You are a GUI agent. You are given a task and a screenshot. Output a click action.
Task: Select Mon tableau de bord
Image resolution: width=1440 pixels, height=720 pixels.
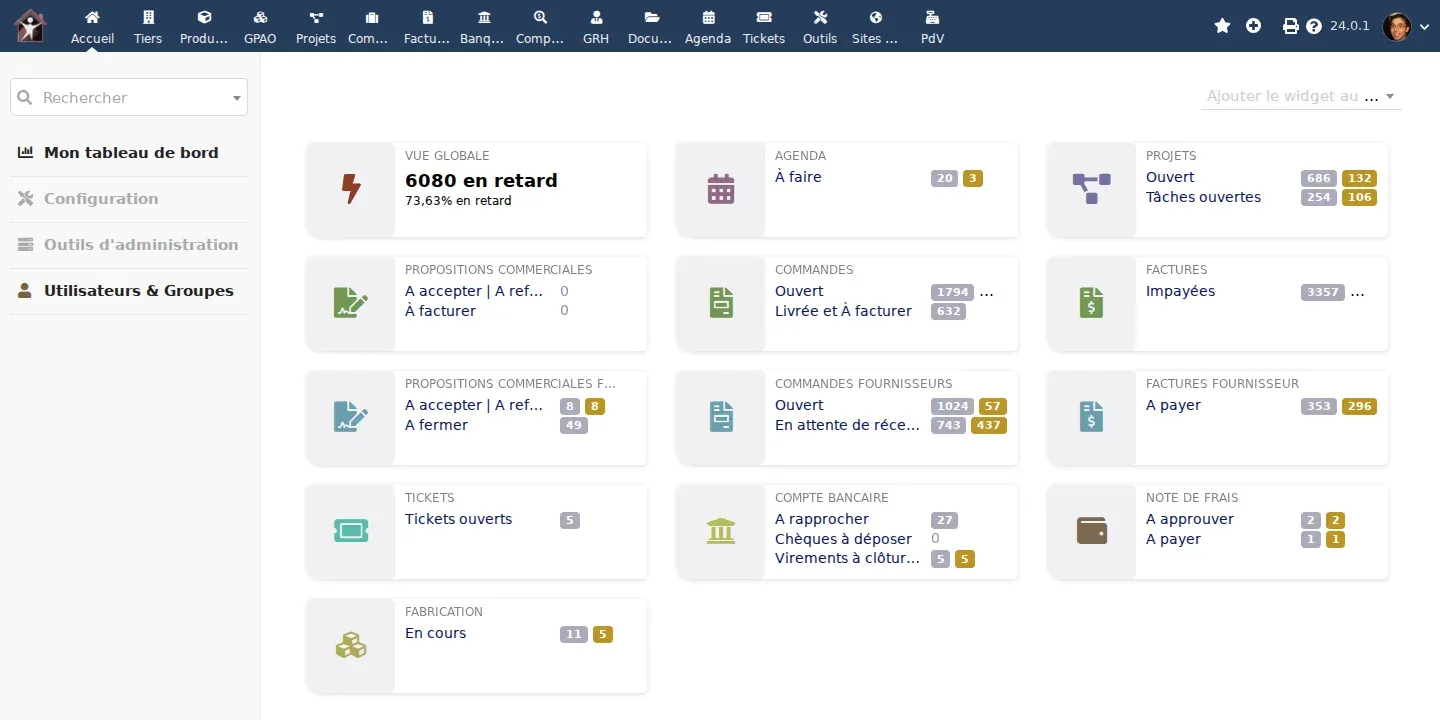click(129, 153)
